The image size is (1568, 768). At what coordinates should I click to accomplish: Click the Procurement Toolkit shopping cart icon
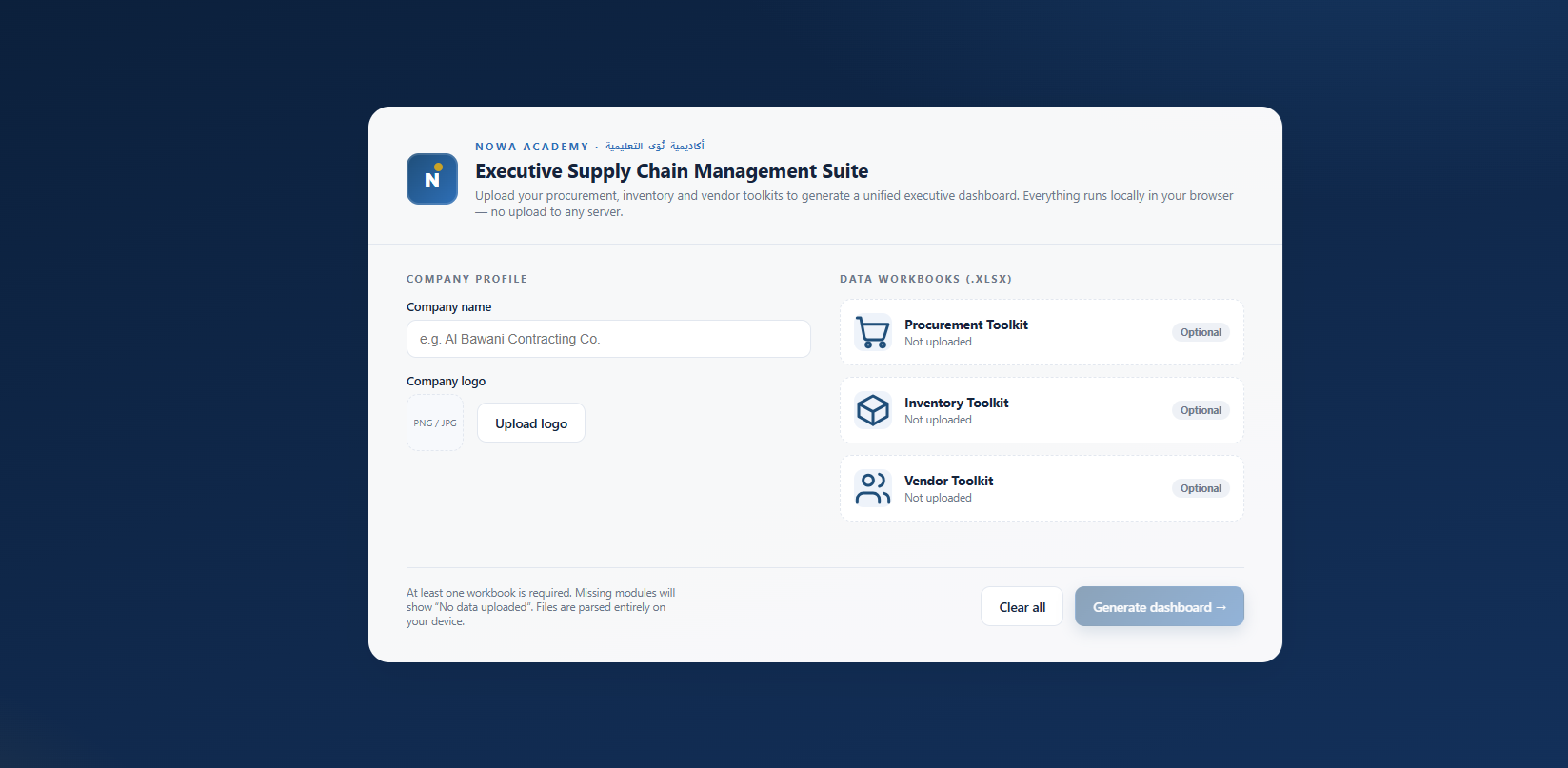[x=873, y=332]
